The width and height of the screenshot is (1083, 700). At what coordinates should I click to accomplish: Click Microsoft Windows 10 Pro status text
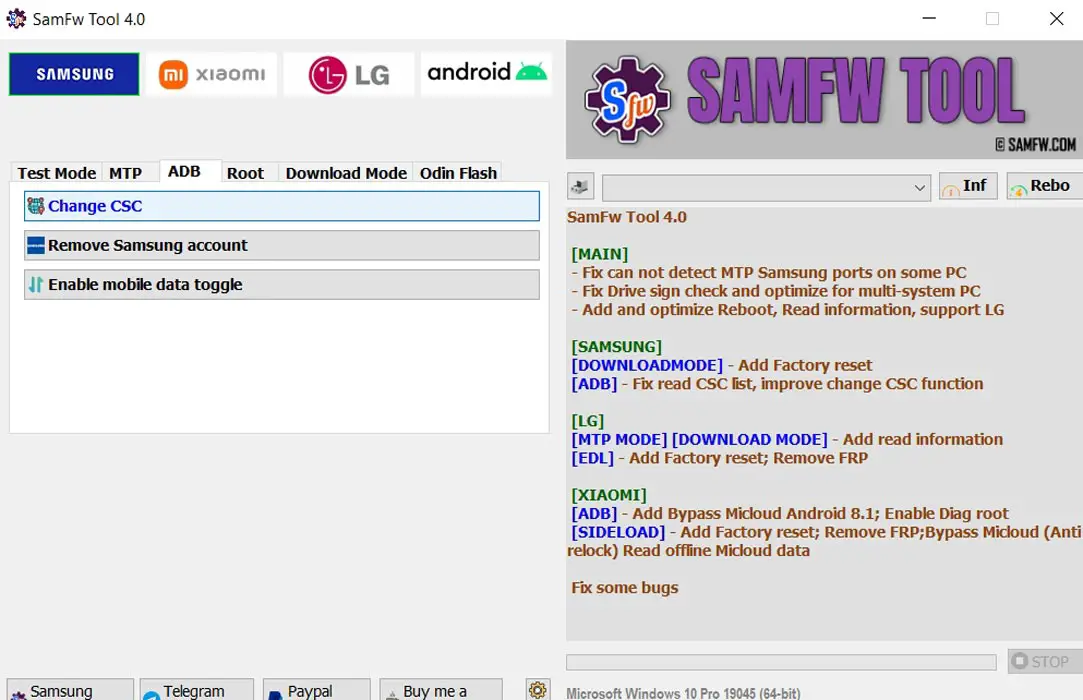click(x=683, y=692)
